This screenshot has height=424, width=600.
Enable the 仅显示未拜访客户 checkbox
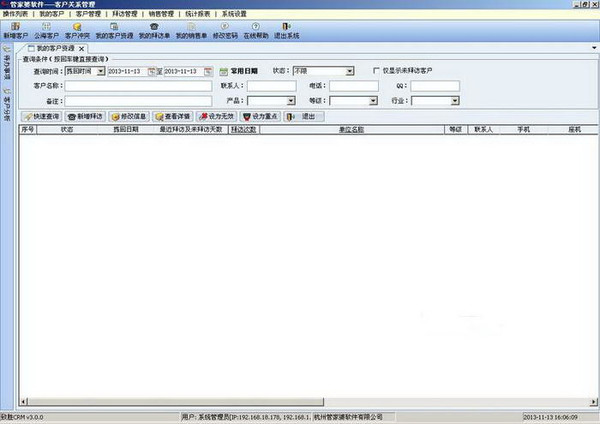coord(375,71)
